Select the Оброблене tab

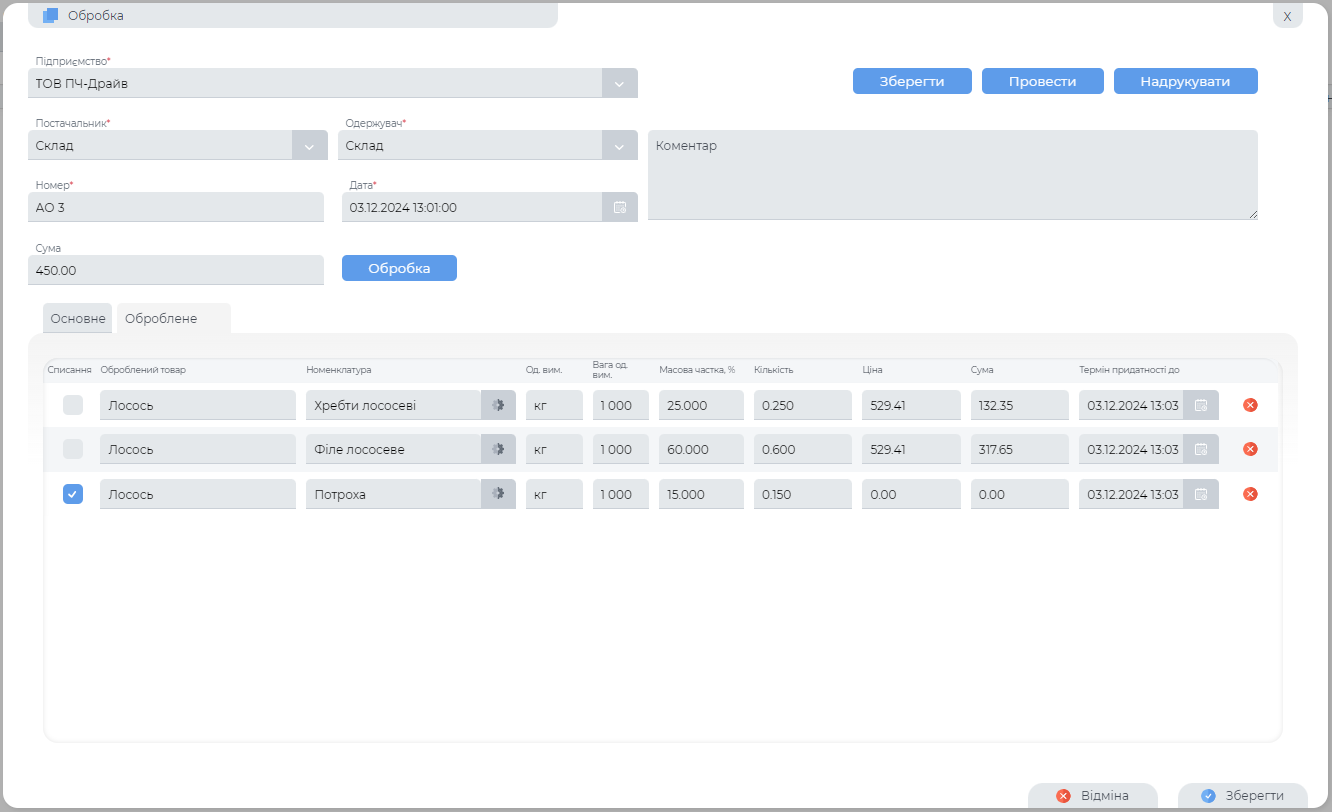click(x=161, y=318)
